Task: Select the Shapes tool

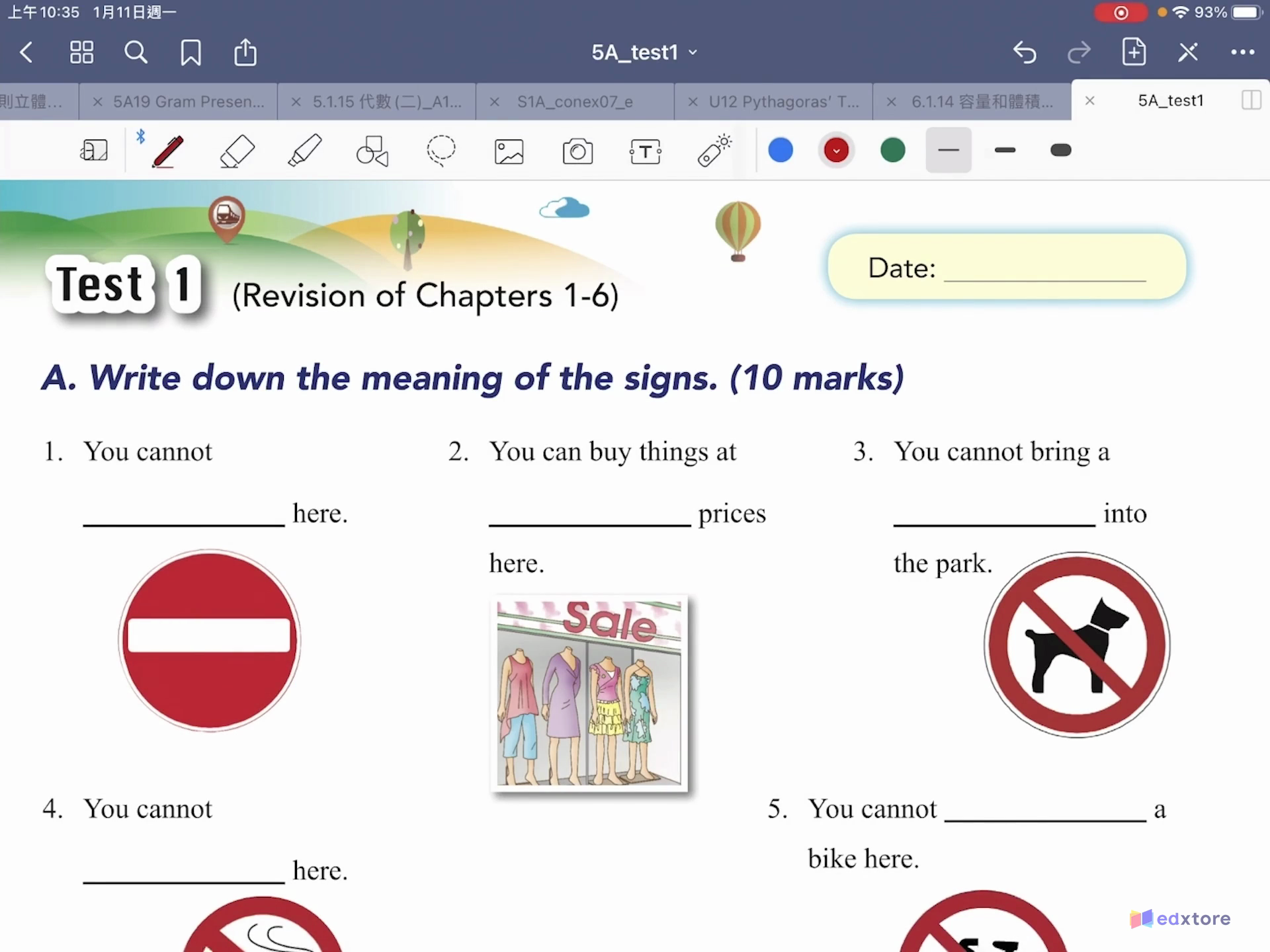Action: [372, 151]
